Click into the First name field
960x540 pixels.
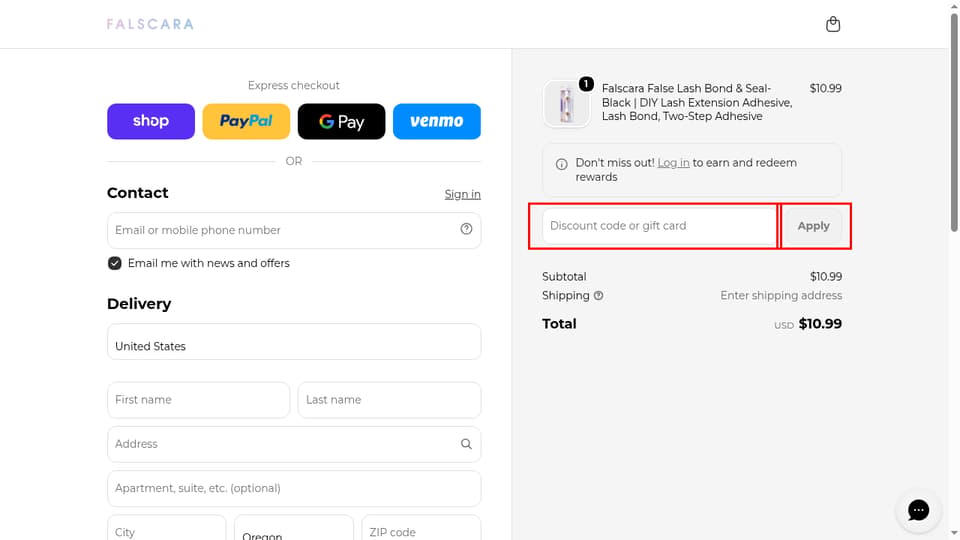point(198,400)
